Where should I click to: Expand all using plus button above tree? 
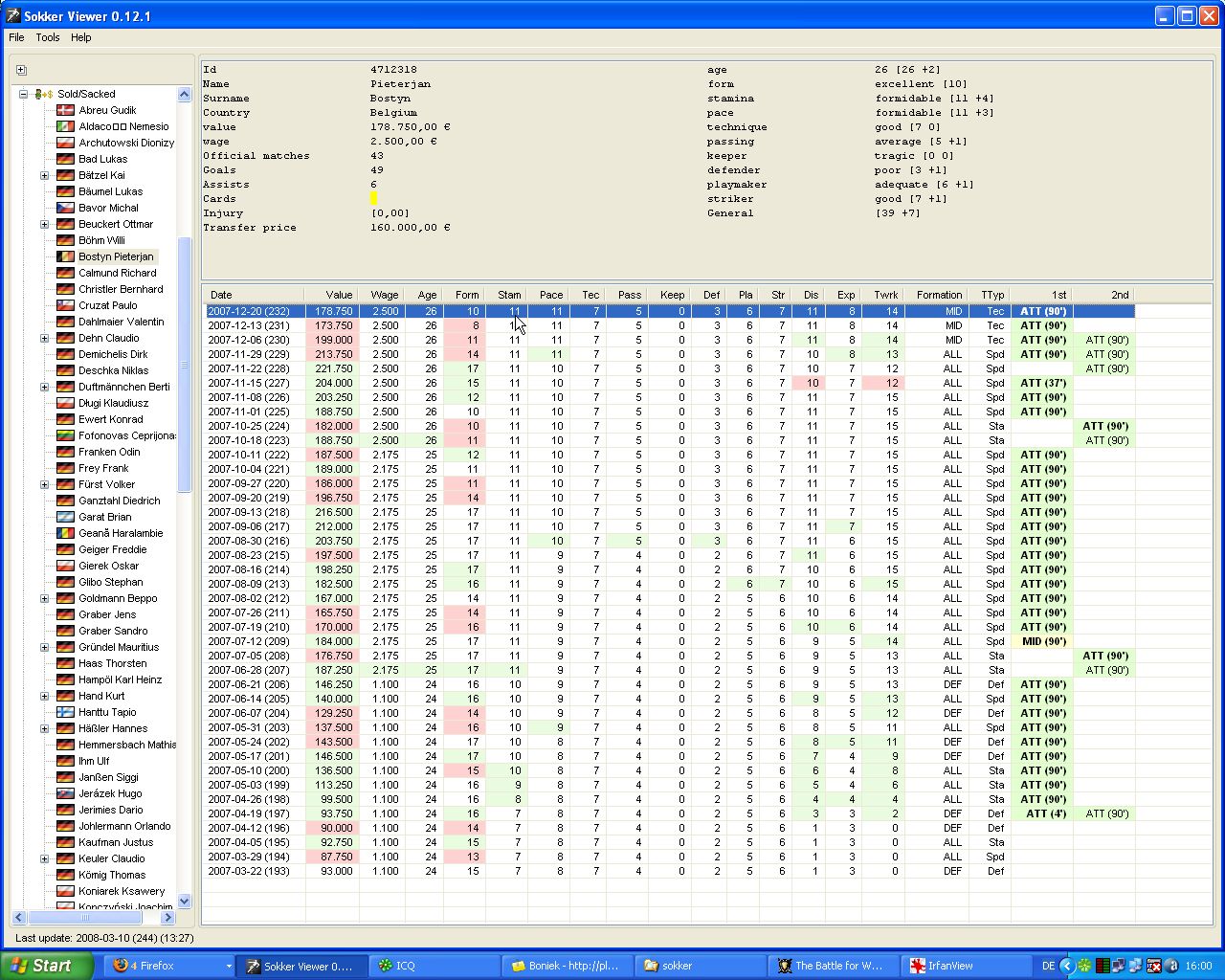pos(21,70)
